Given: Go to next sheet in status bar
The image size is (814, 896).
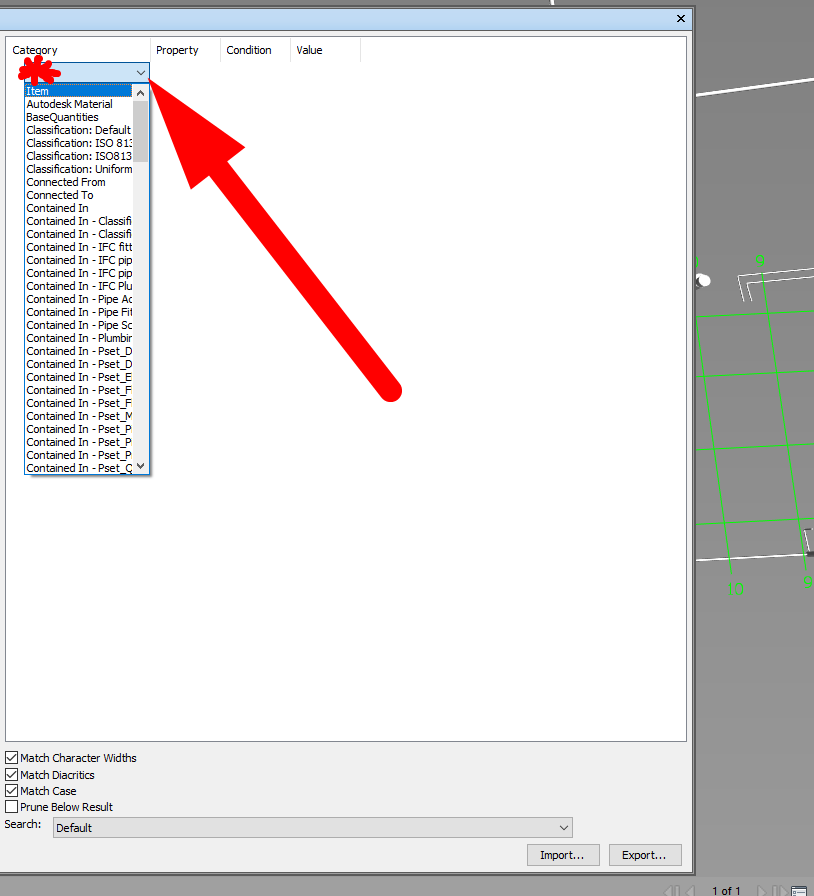Looking at the screenshot, I should 761,891.
